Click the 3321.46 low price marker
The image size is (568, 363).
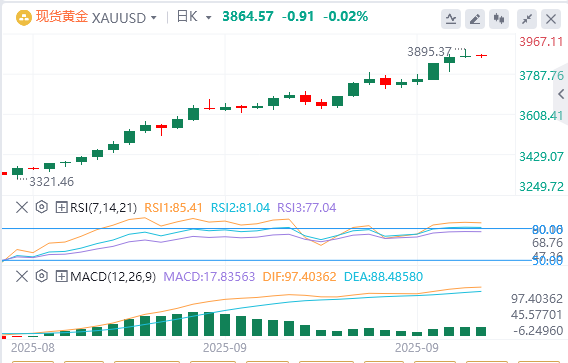pyautogui.click(x=51, y=182)
